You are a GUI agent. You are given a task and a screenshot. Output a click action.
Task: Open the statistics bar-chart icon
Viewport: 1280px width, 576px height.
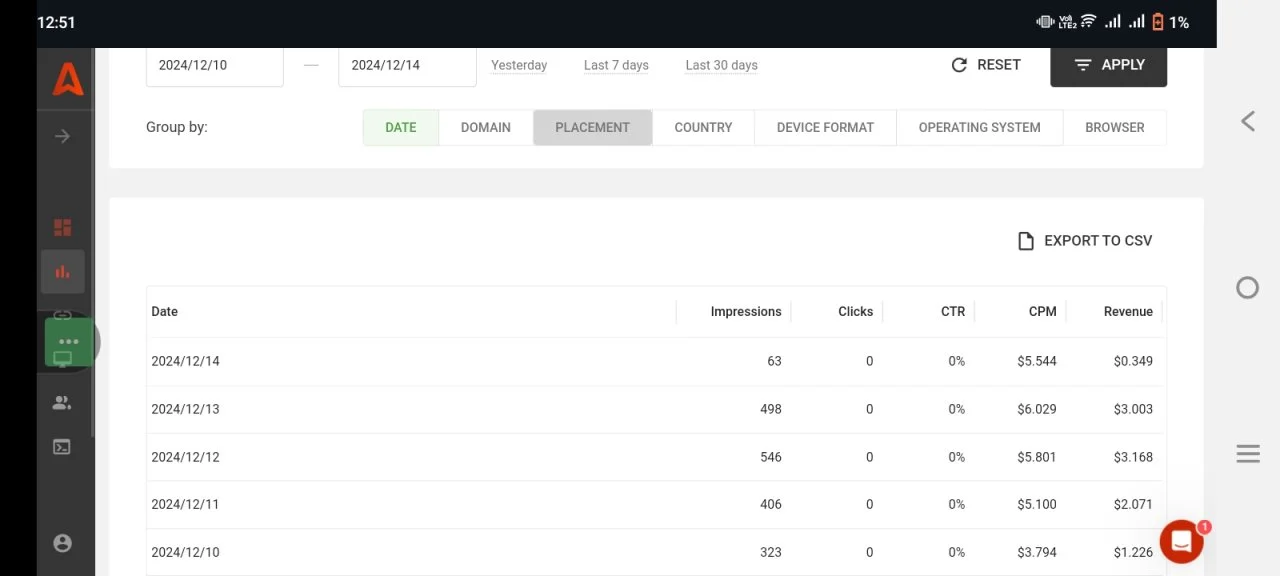click(62, 272)
